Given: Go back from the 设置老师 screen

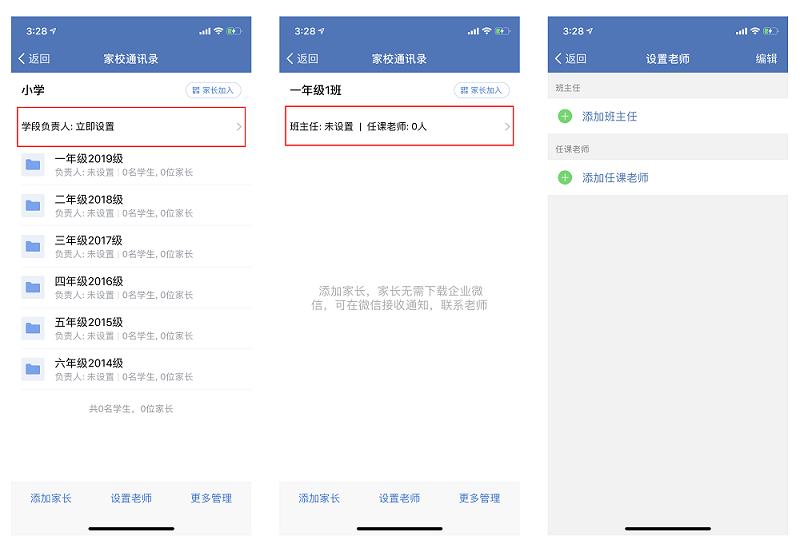Looking at the screenshot, I should tap(571, 59).
